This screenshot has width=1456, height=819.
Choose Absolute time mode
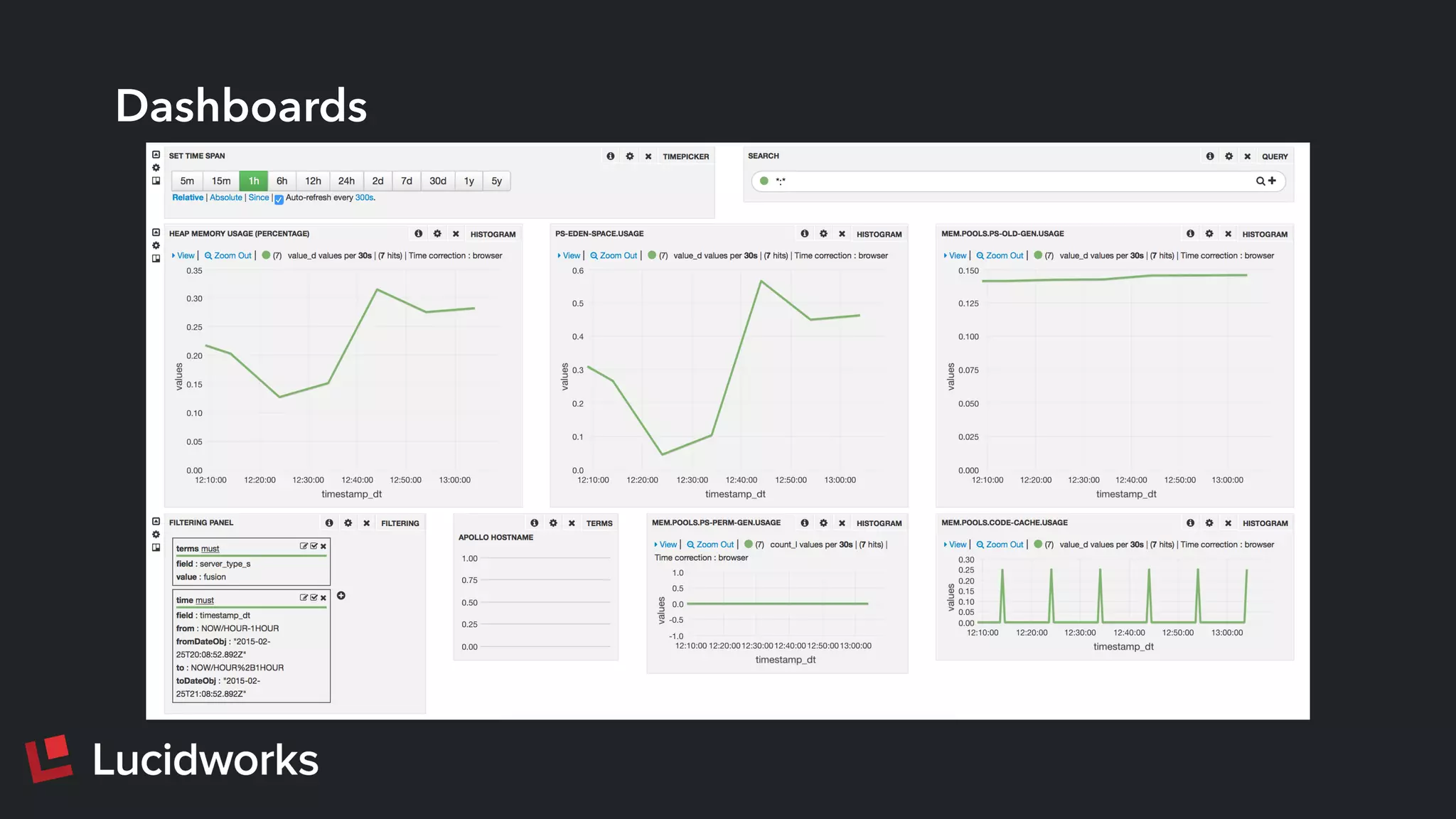[226, 198]
